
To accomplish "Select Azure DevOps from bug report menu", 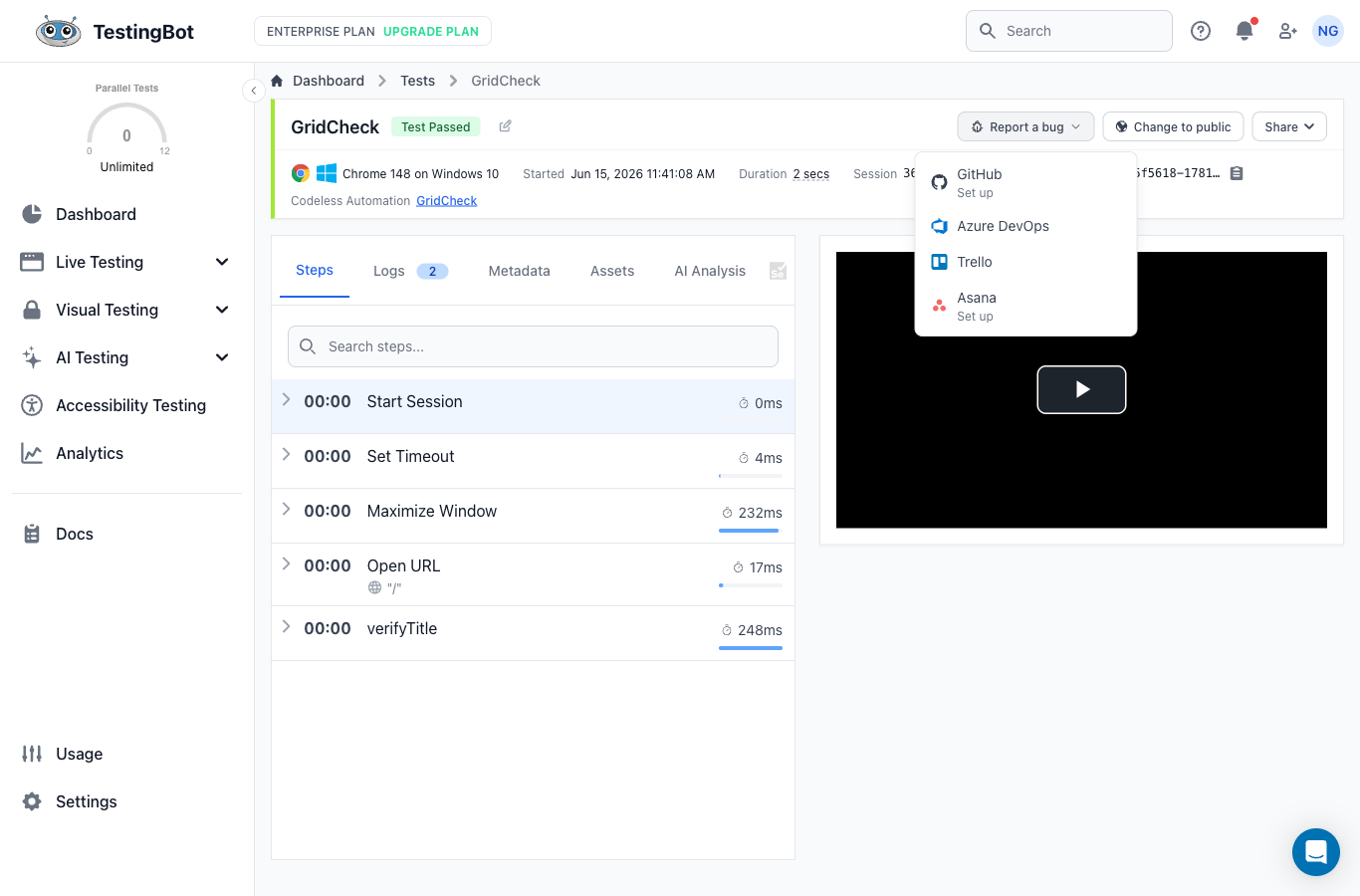I will point(1025,226).
